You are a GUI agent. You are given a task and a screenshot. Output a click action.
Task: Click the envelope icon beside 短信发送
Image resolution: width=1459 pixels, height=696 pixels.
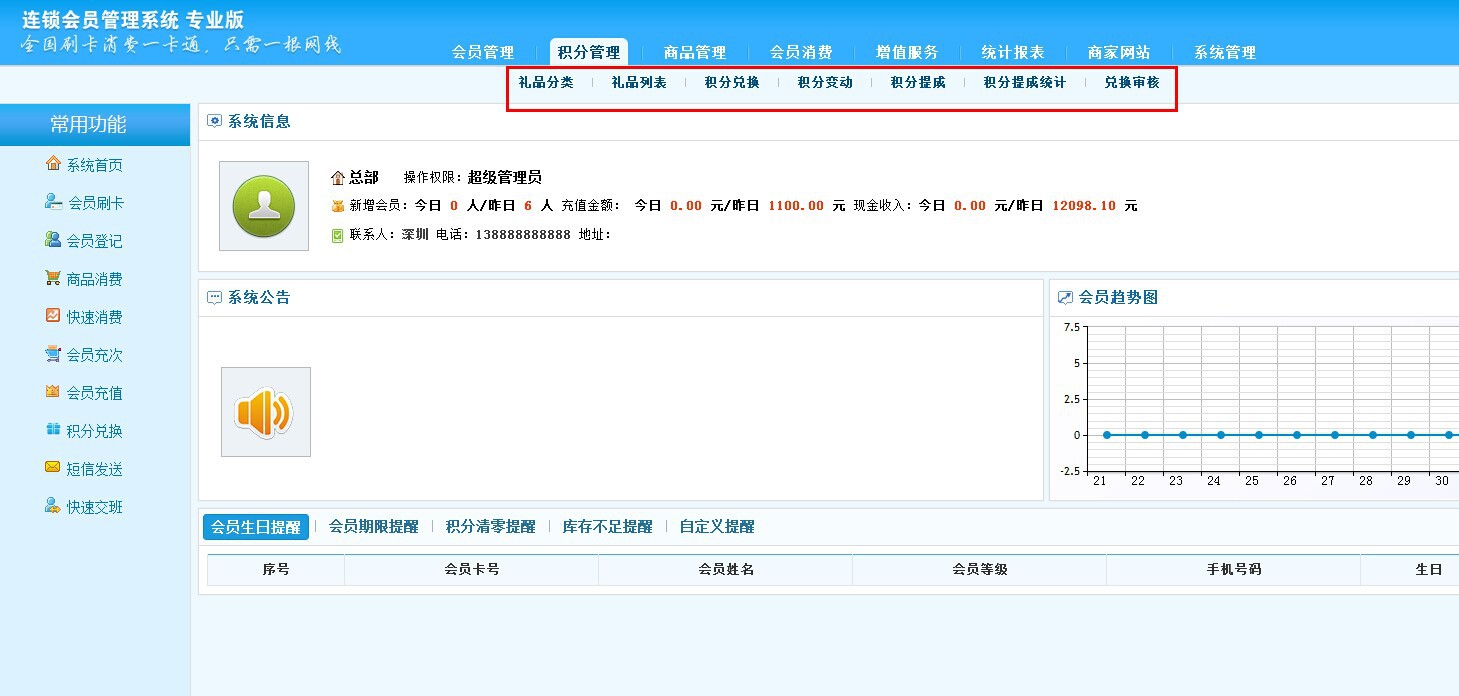pos(53,468)
